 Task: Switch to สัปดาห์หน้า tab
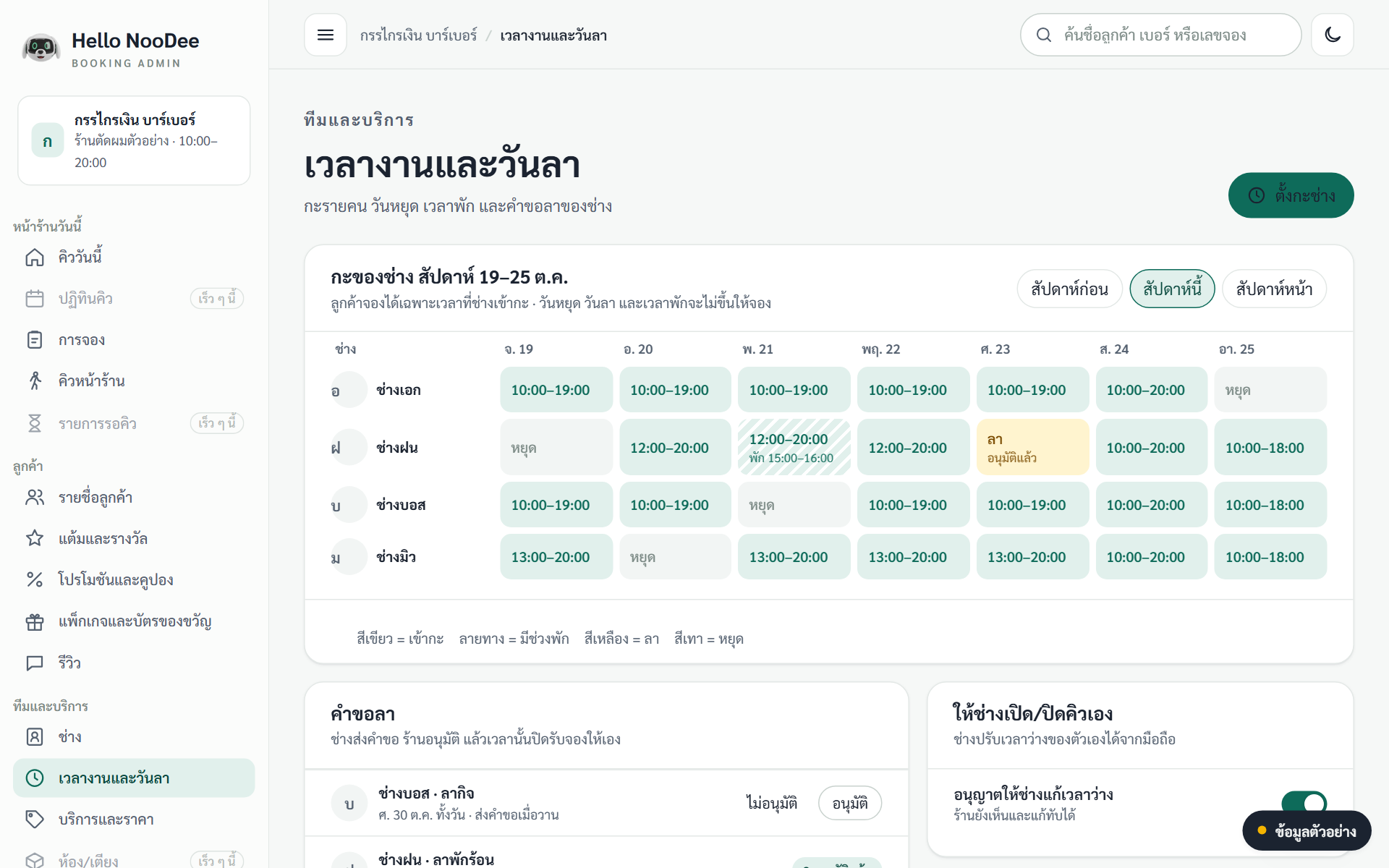1274,289
